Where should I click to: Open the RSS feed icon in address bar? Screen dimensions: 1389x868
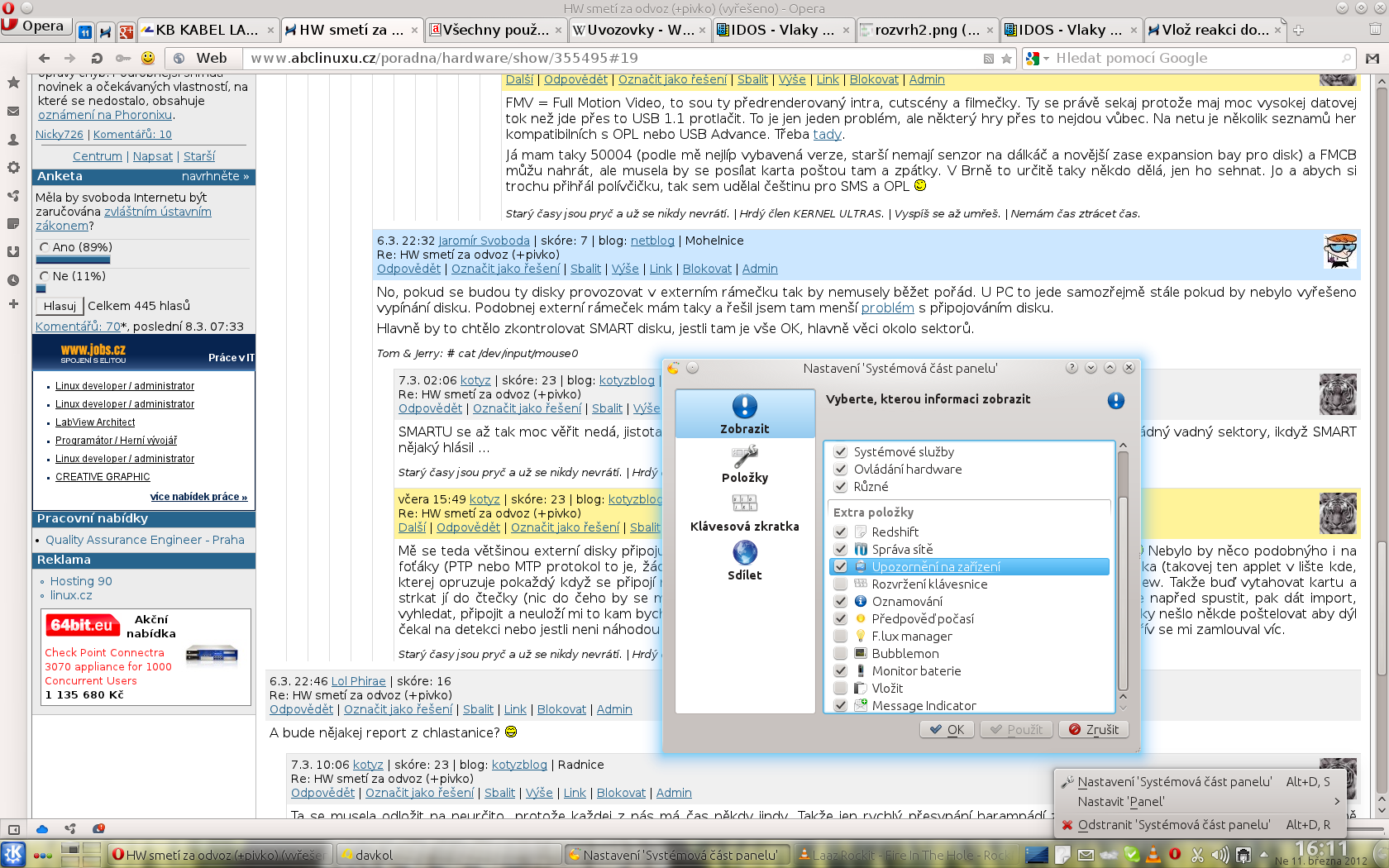pos(989,59)
